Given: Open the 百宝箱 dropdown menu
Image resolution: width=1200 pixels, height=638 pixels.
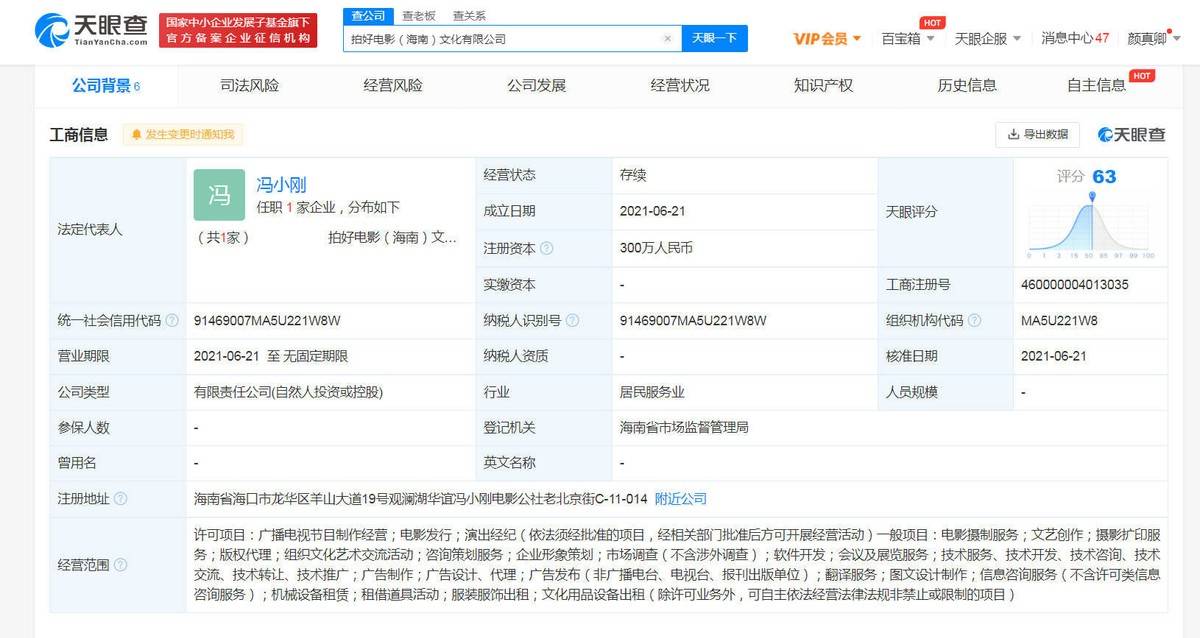Looking at the screenshot, I should (907, 38).
